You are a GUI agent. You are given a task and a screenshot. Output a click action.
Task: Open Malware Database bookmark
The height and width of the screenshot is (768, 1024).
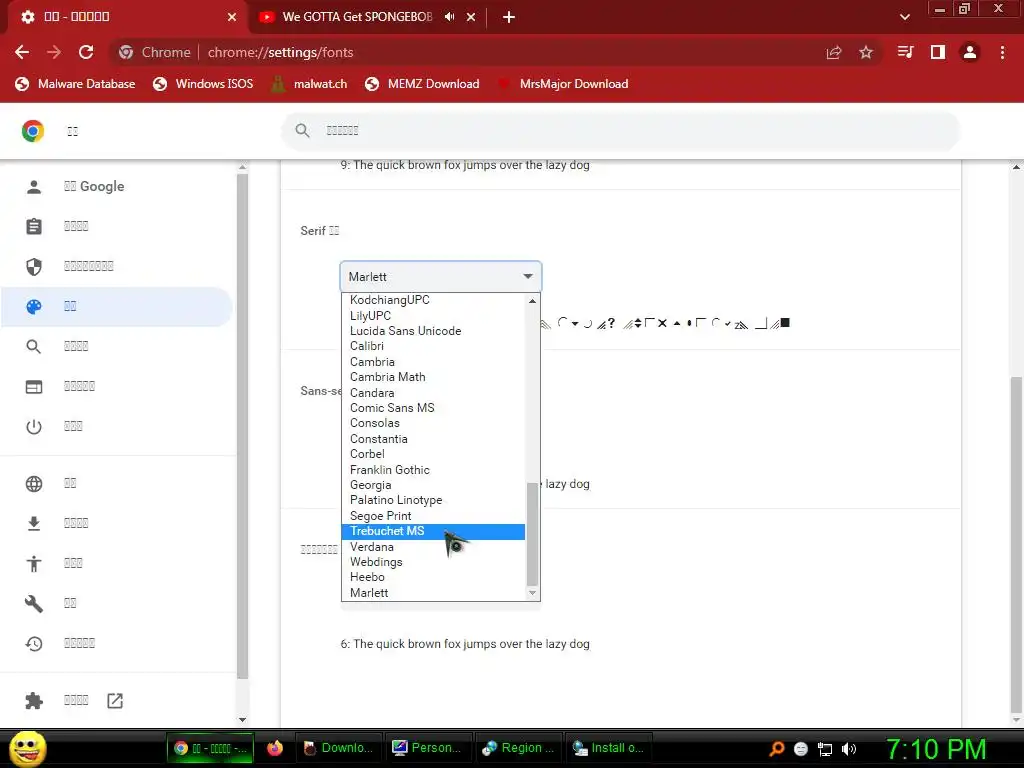click(x=75, y=84)
